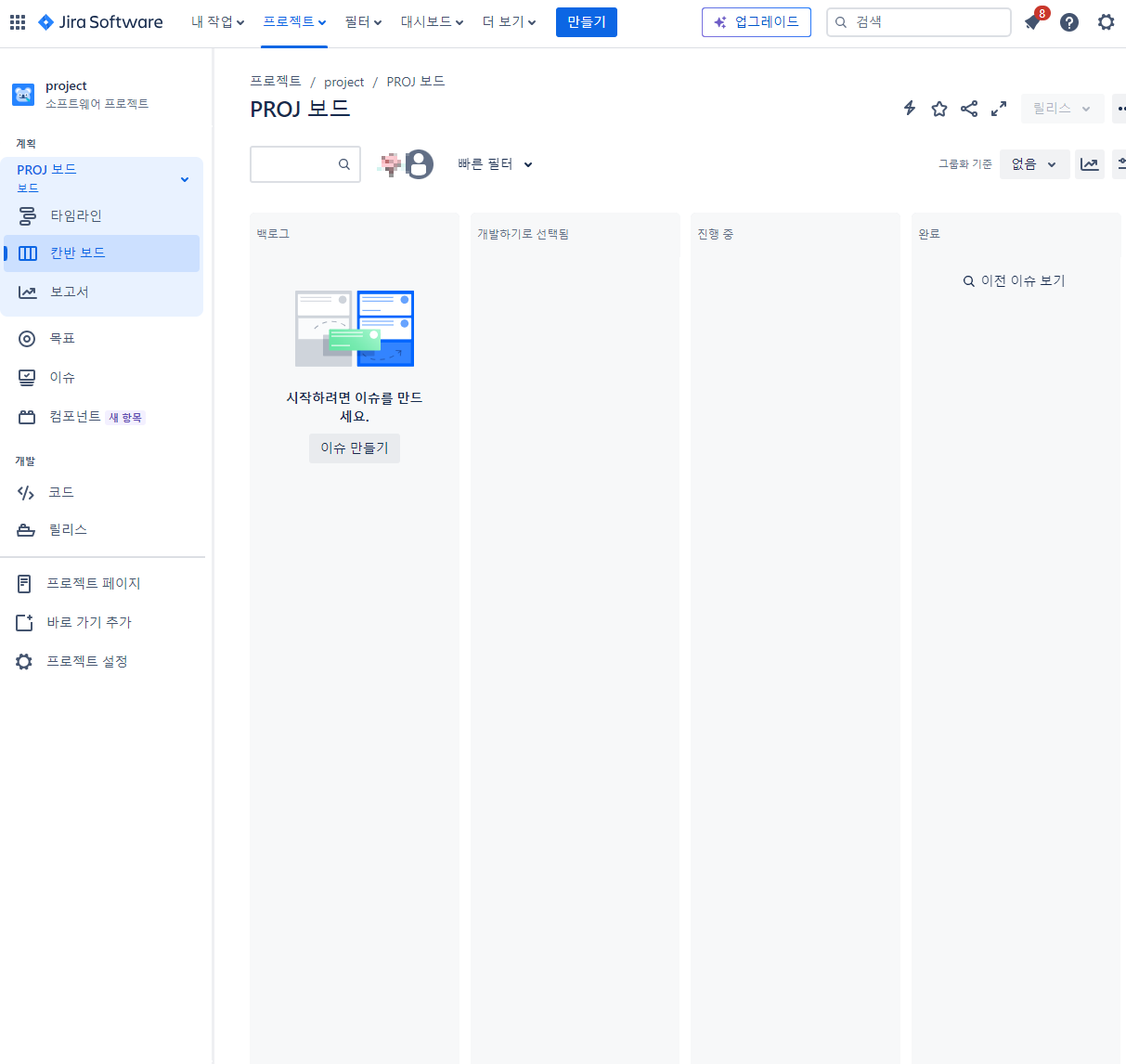Screen dimensions: 1126x1064
Task: Click 이전 이슈 보기 in 완료 column
Action: 1015,280
